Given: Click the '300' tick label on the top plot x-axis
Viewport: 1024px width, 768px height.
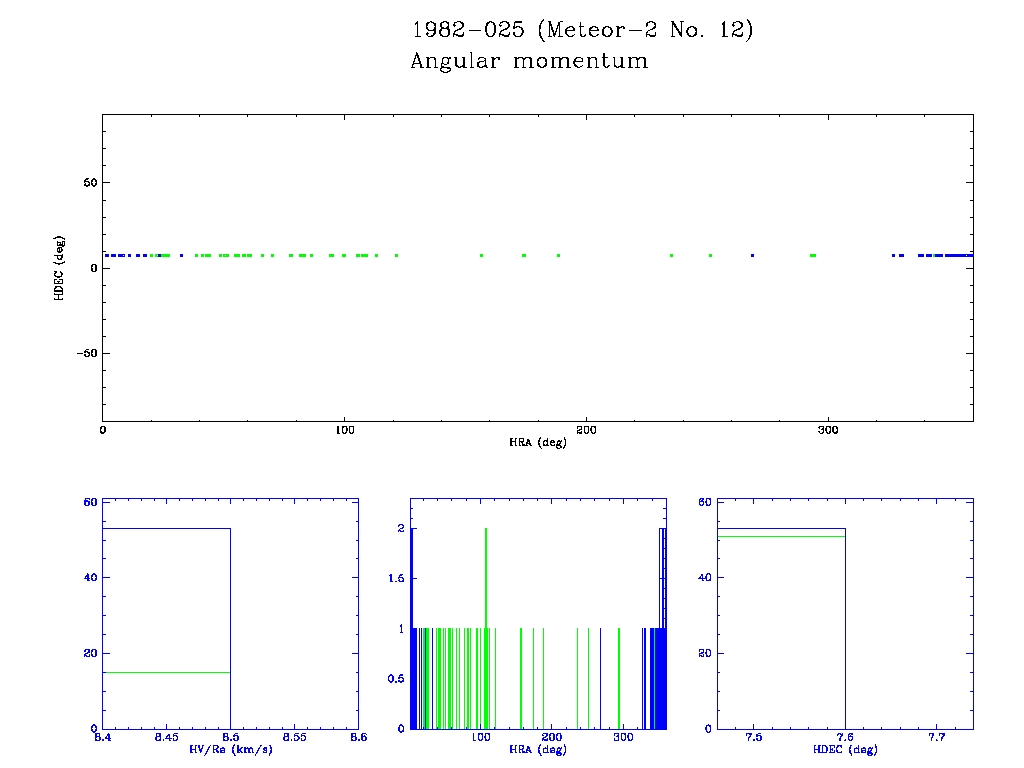Looking at the screenshot, I should (x=828, y=430).
